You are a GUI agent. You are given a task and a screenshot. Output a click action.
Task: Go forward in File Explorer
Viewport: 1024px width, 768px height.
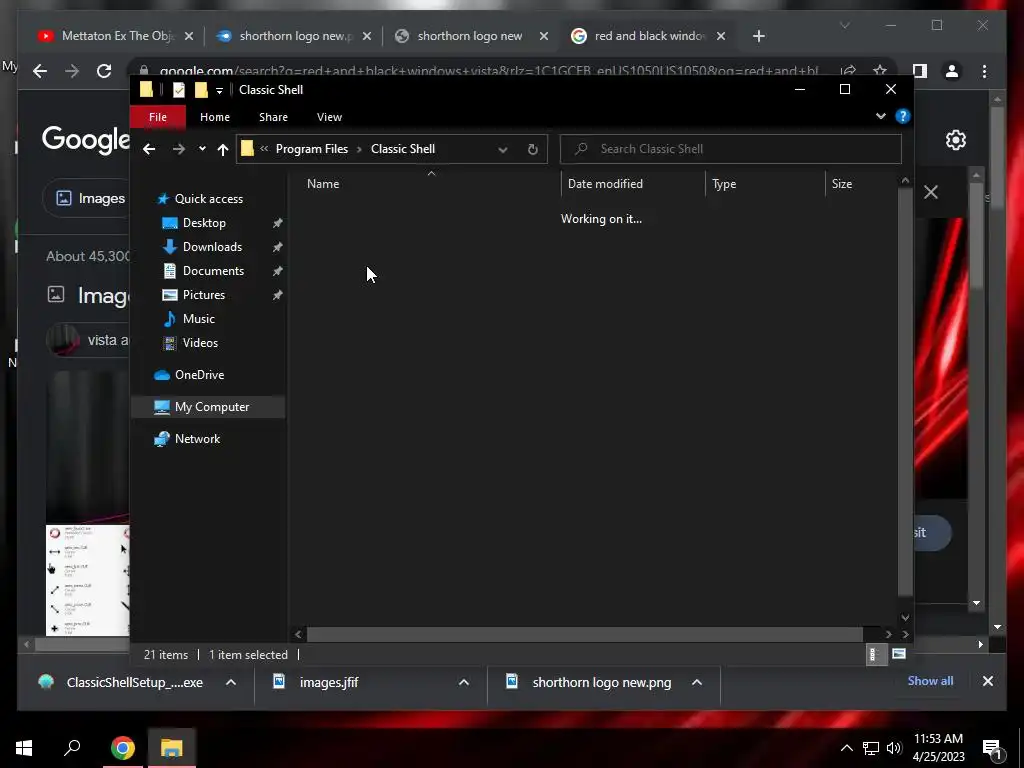(178, 149)
